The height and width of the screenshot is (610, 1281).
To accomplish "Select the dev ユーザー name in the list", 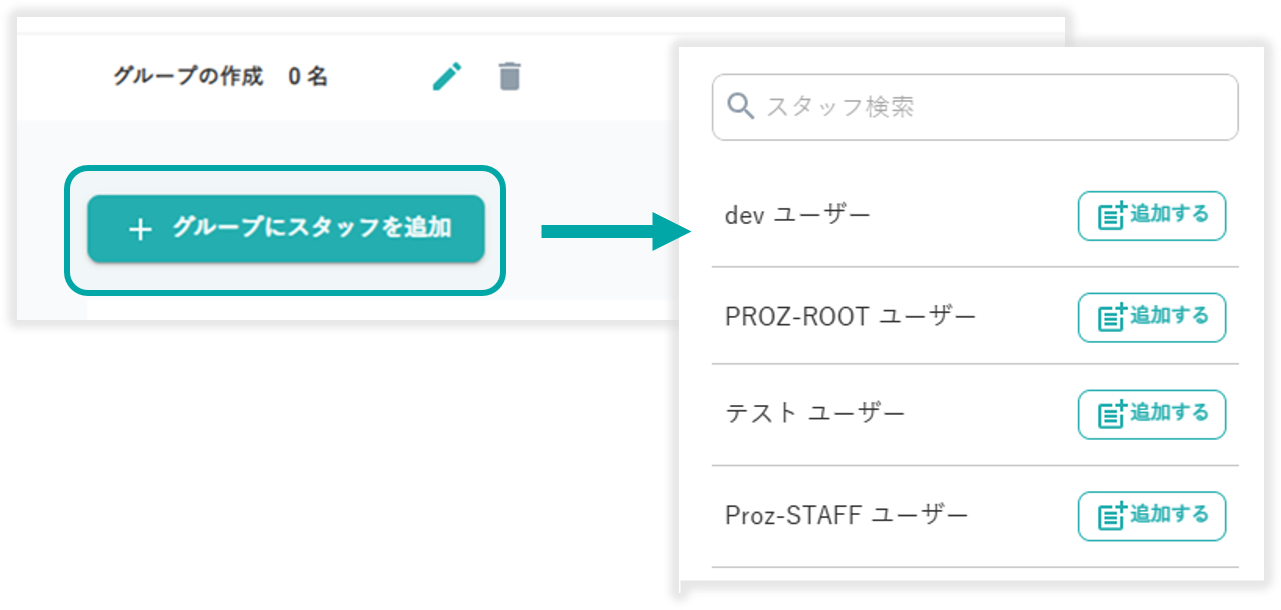I will click(797, 215).
